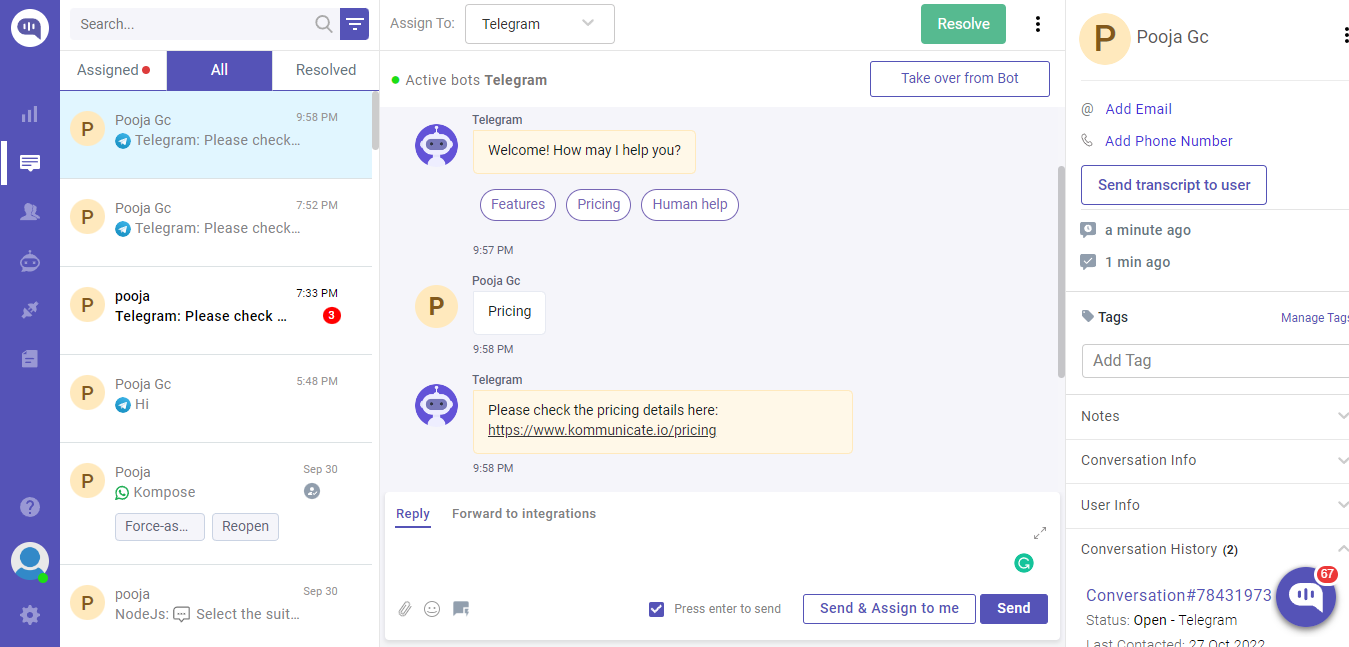1349x647 pixels.
Task: Select the Conversations chat icon in sidebar
Action: 29,162
